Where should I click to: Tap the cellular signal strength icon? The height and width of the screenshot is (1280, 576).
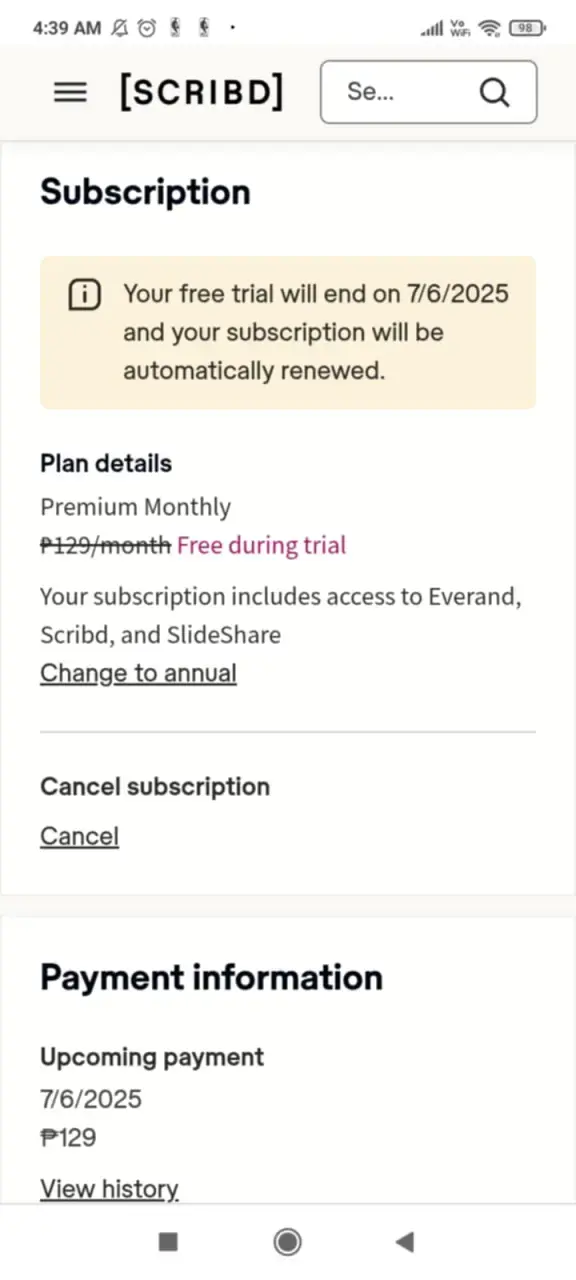(432, 29)
